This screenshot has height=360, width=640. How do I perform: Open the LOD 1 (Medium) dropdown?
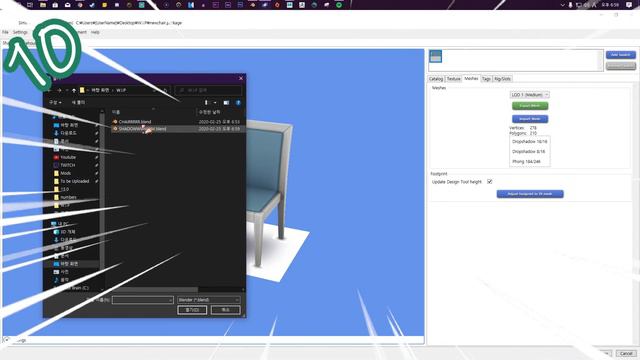pyautogui.click(x=529, y=95)
